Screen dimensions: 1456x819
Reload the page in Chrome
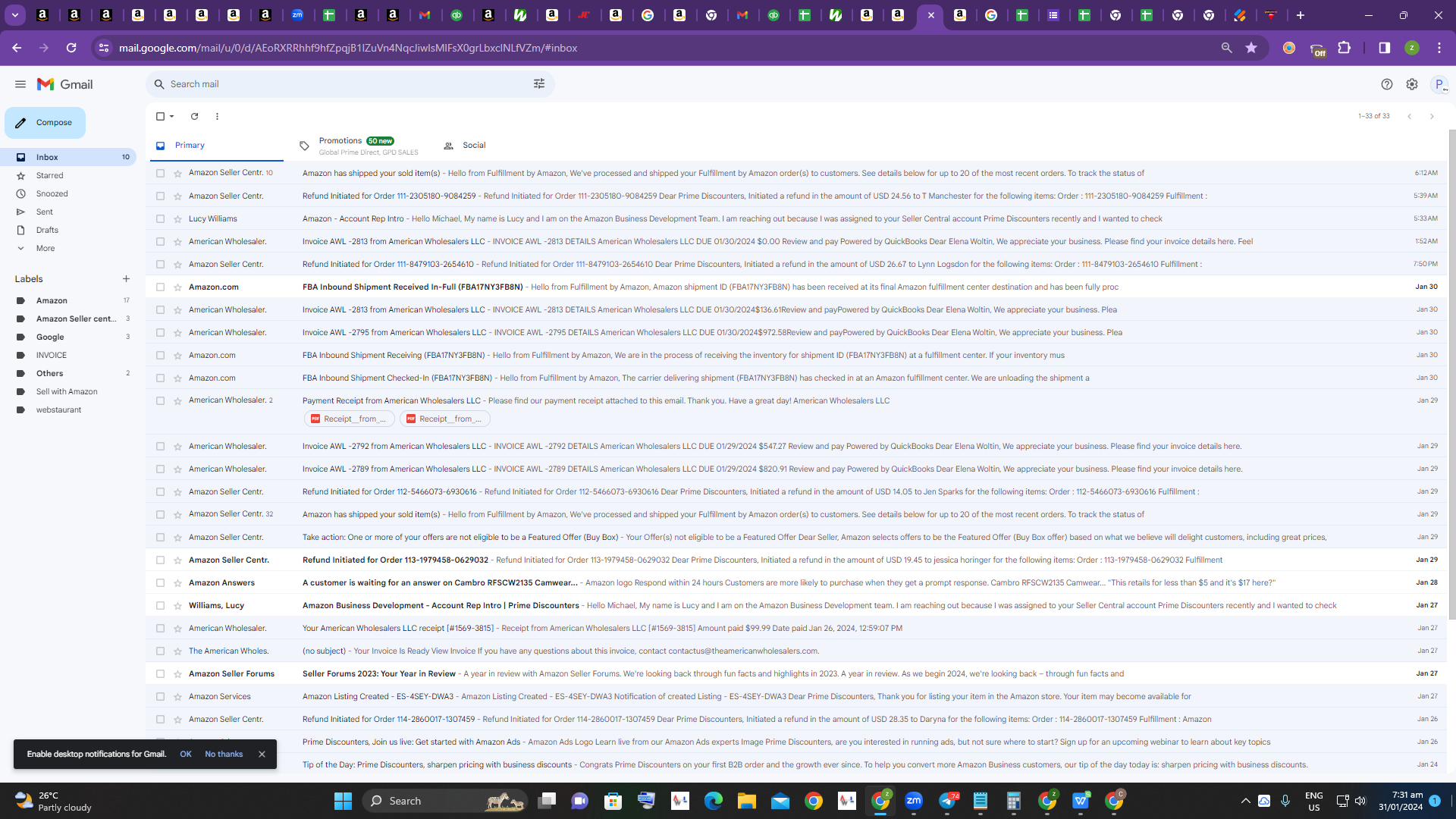coord(71,48)
